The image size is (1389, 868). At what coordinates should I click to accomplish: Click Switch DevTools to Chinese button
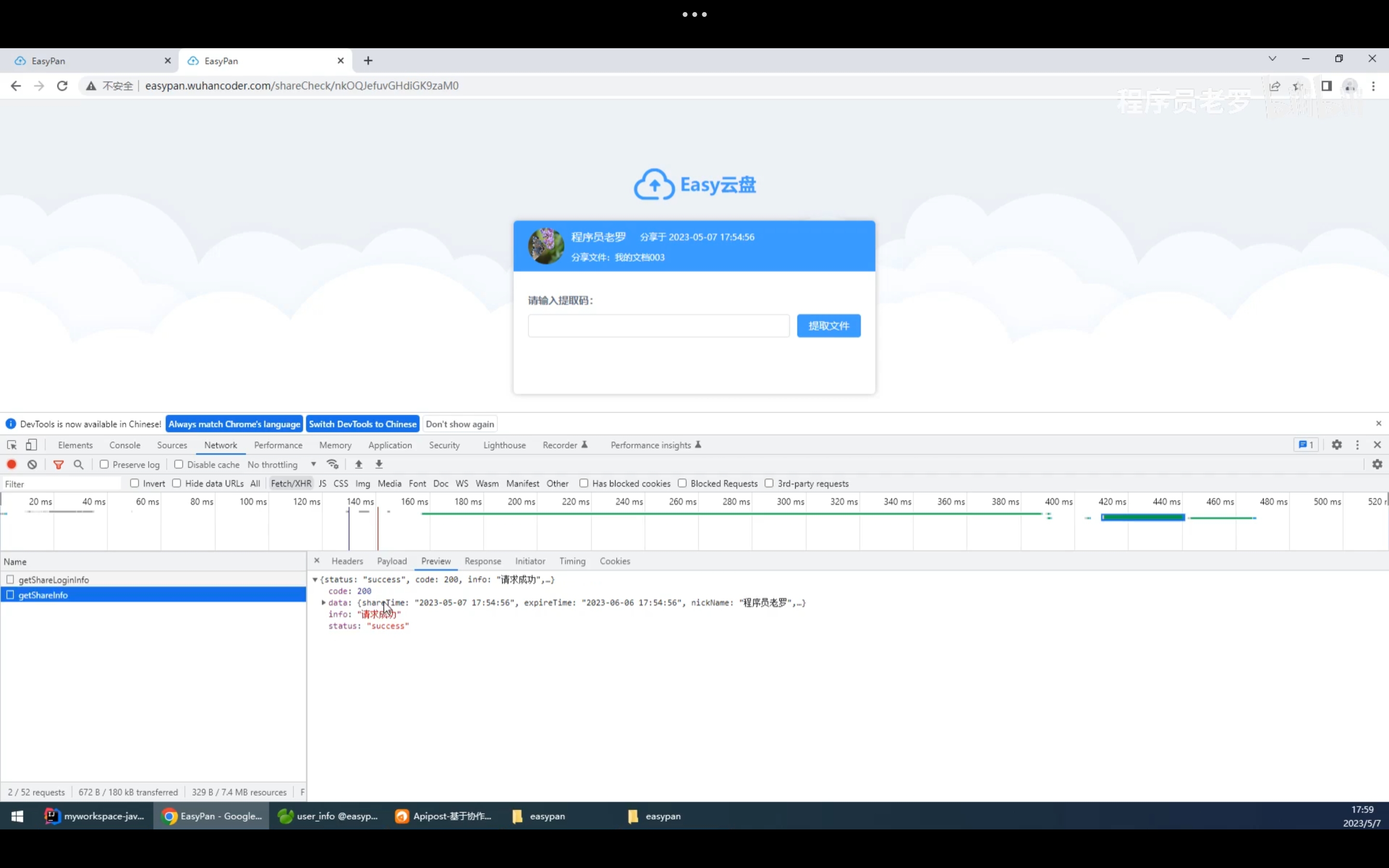(362, 424)
